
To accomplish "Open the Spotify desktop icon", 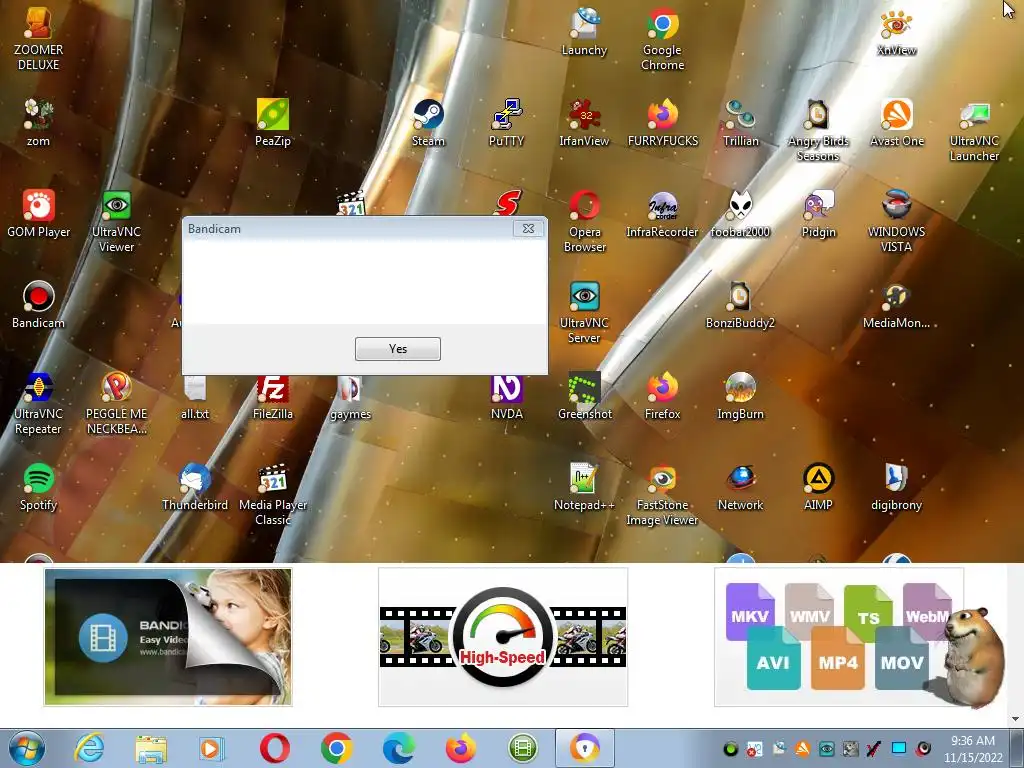I will pyautogui.click(x=39, y=487).
